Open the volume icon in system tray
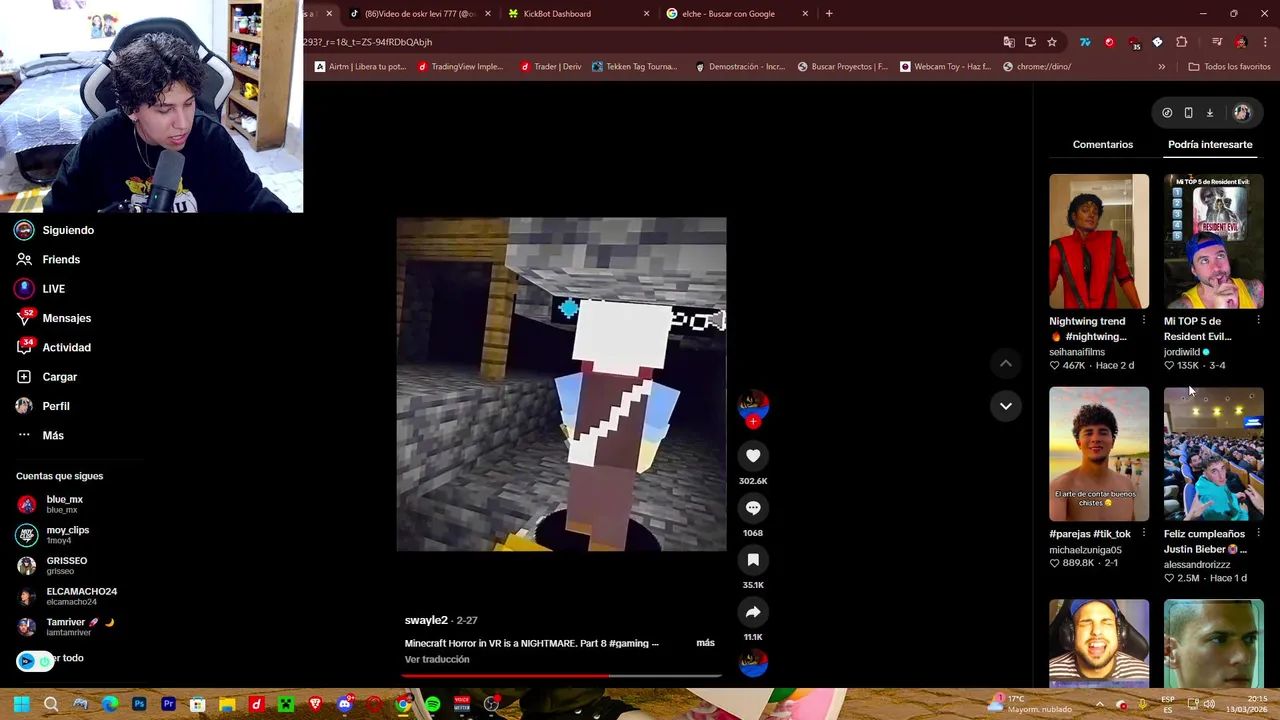The image size is (1280, 720). (x=1209, y=705)
